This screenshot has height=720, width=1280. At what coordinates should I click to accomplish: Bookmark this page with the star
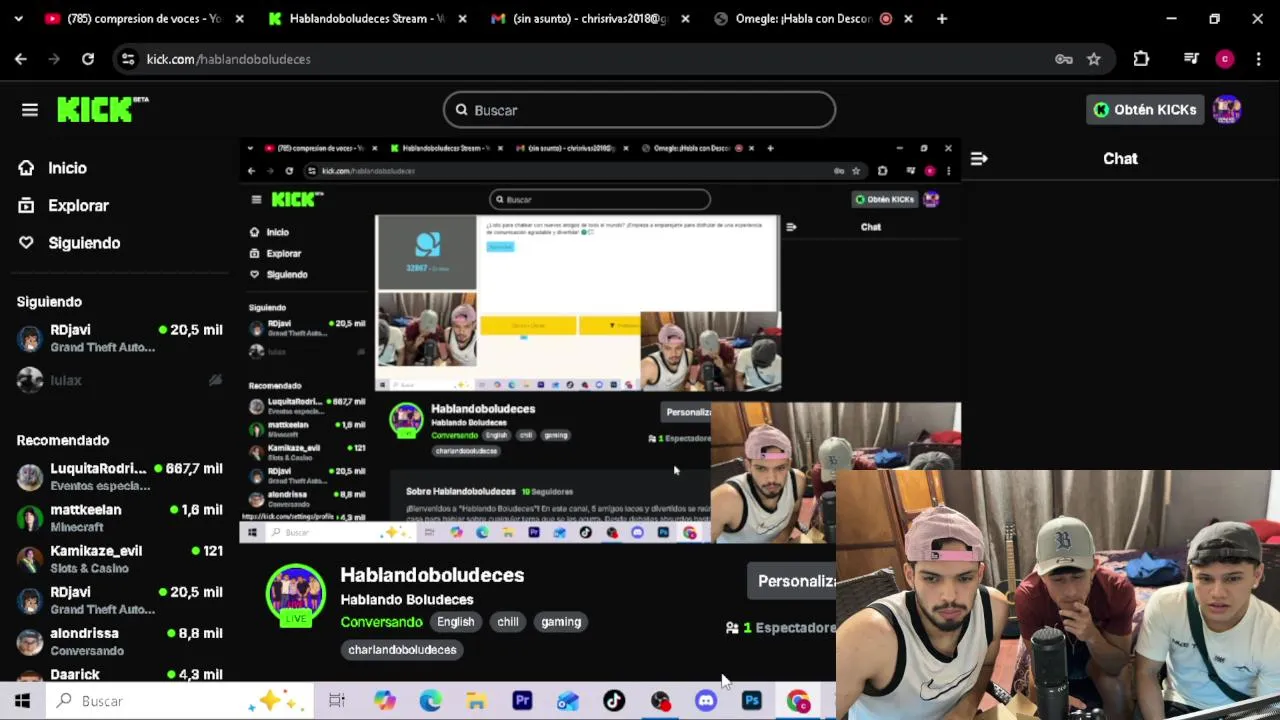point(1094,59)
